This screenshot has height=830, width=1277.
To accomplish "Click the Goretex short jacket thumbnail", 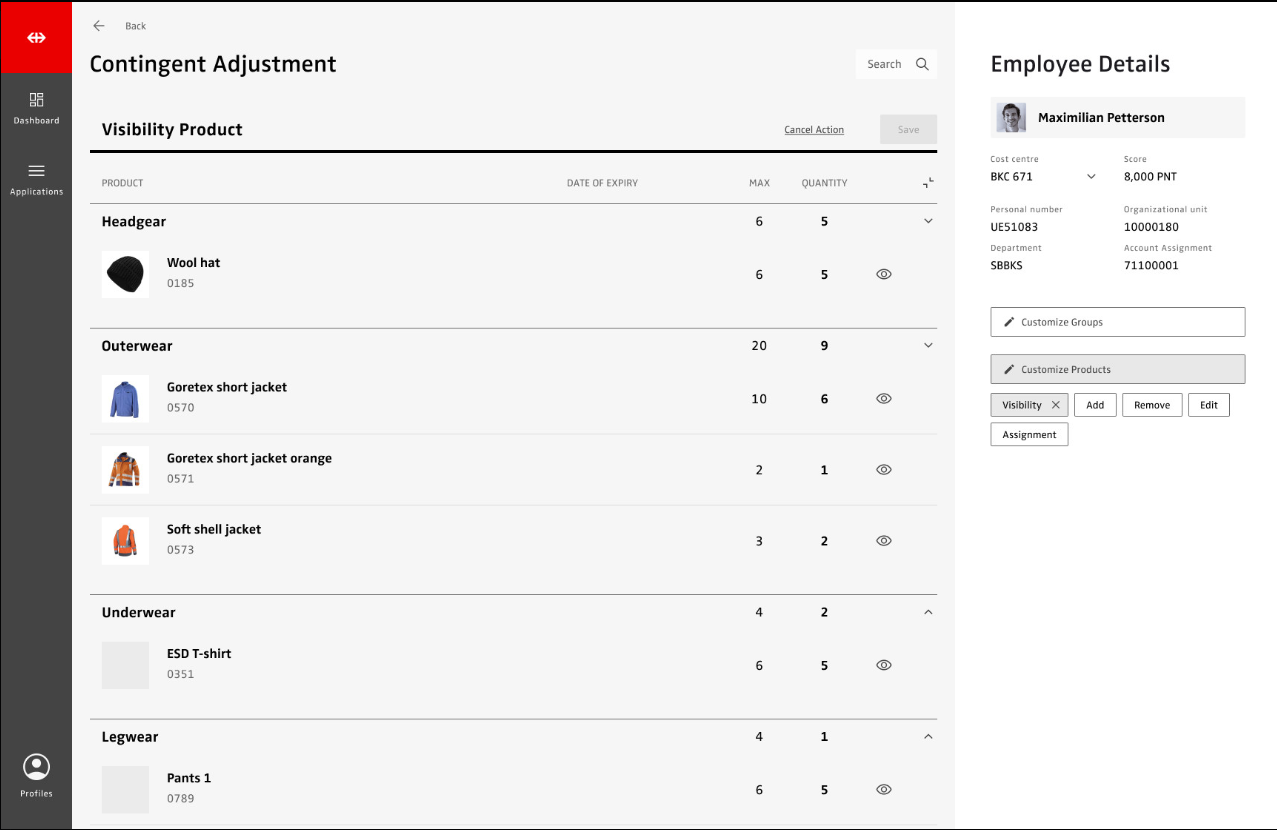I will tap(125, 399).
